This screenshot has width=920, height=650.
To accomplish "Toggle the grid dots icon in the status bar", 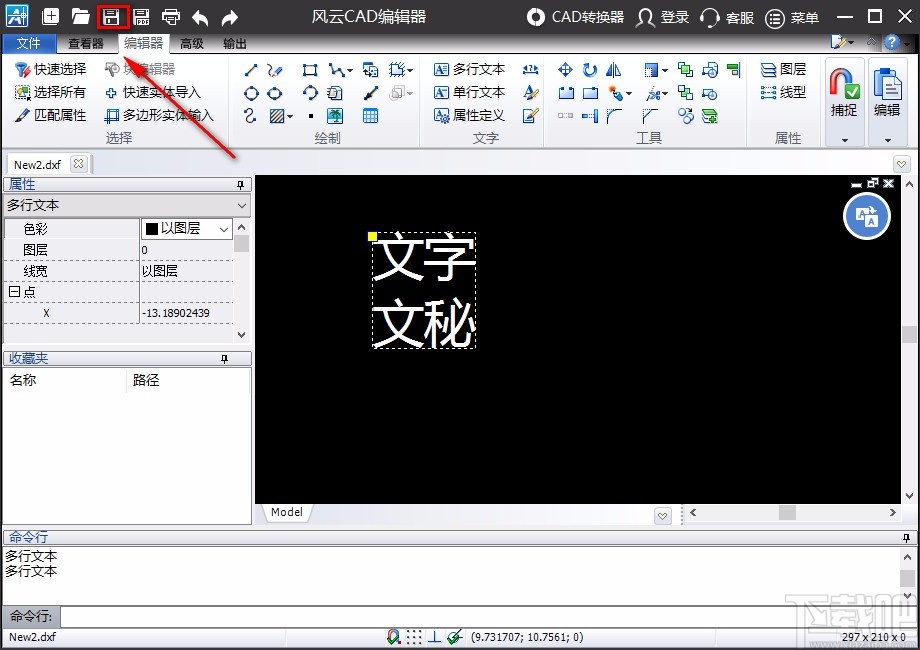I will tap(414, 637).
